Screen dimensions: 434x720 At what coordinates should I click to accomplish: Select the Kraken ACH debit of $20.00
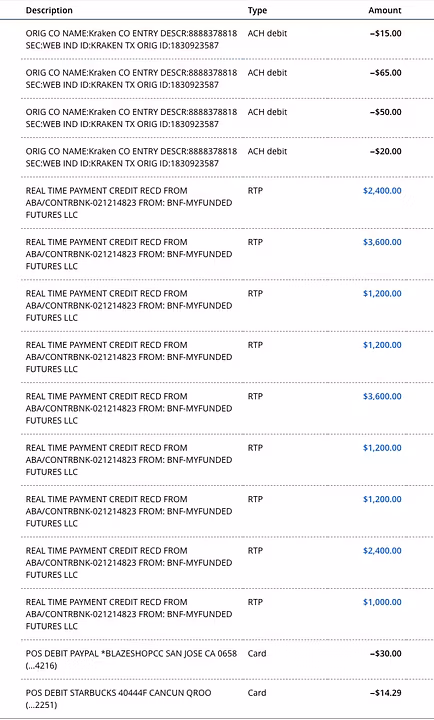pyautogui.click(x=217, y=157)
